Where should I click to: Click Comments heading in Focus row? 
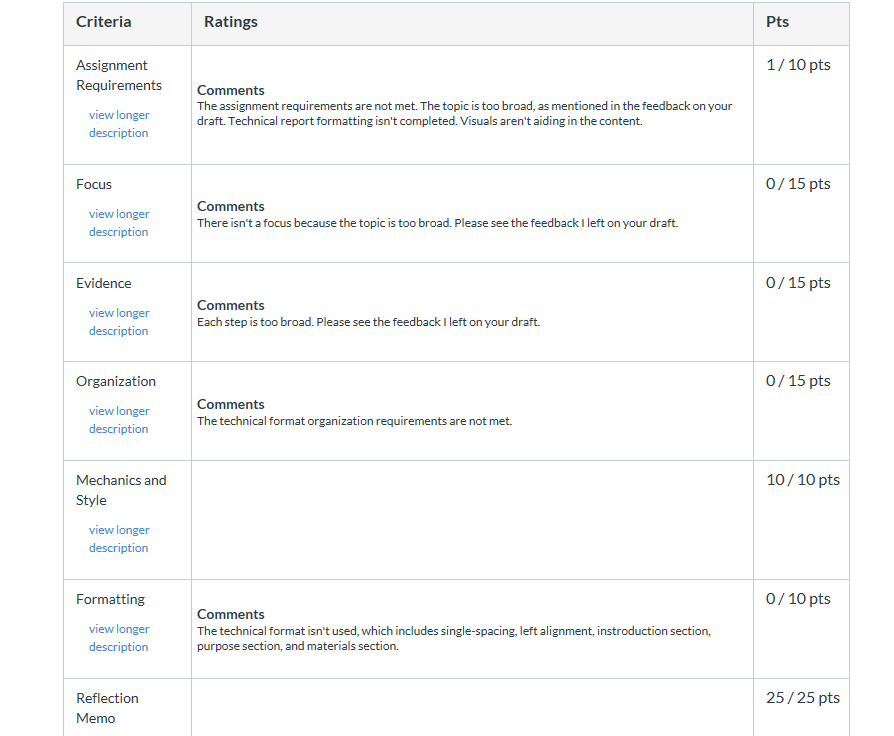click(x=231, y=206)
